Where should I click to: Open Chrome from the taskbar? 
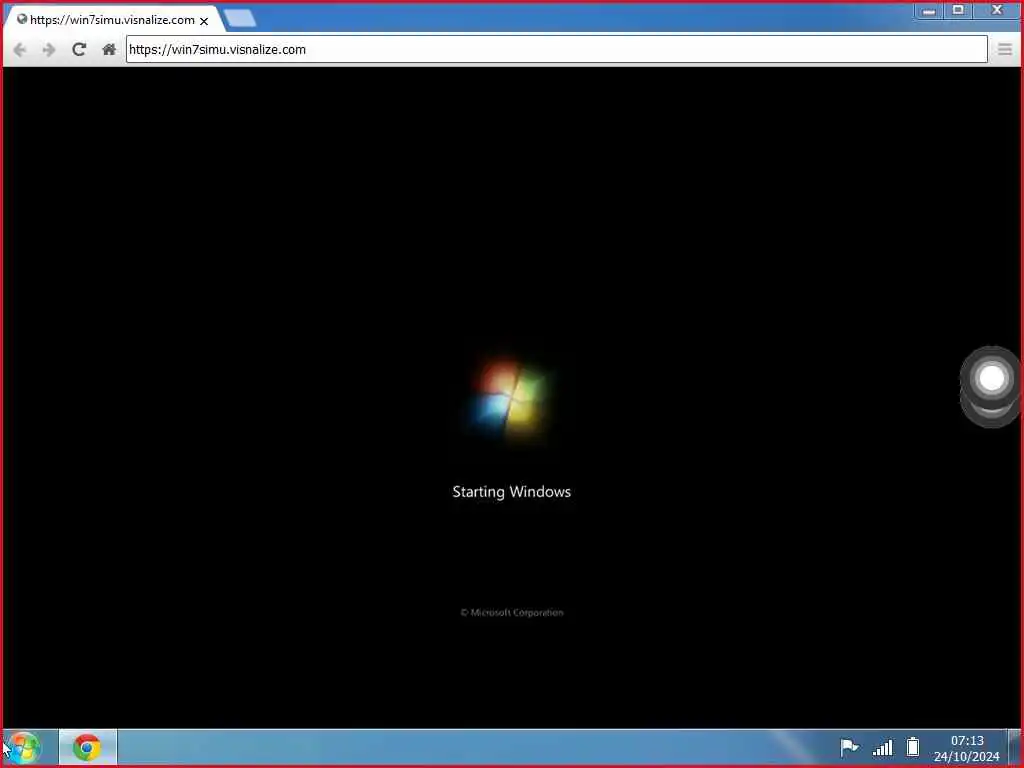click(x=88, y=748)
